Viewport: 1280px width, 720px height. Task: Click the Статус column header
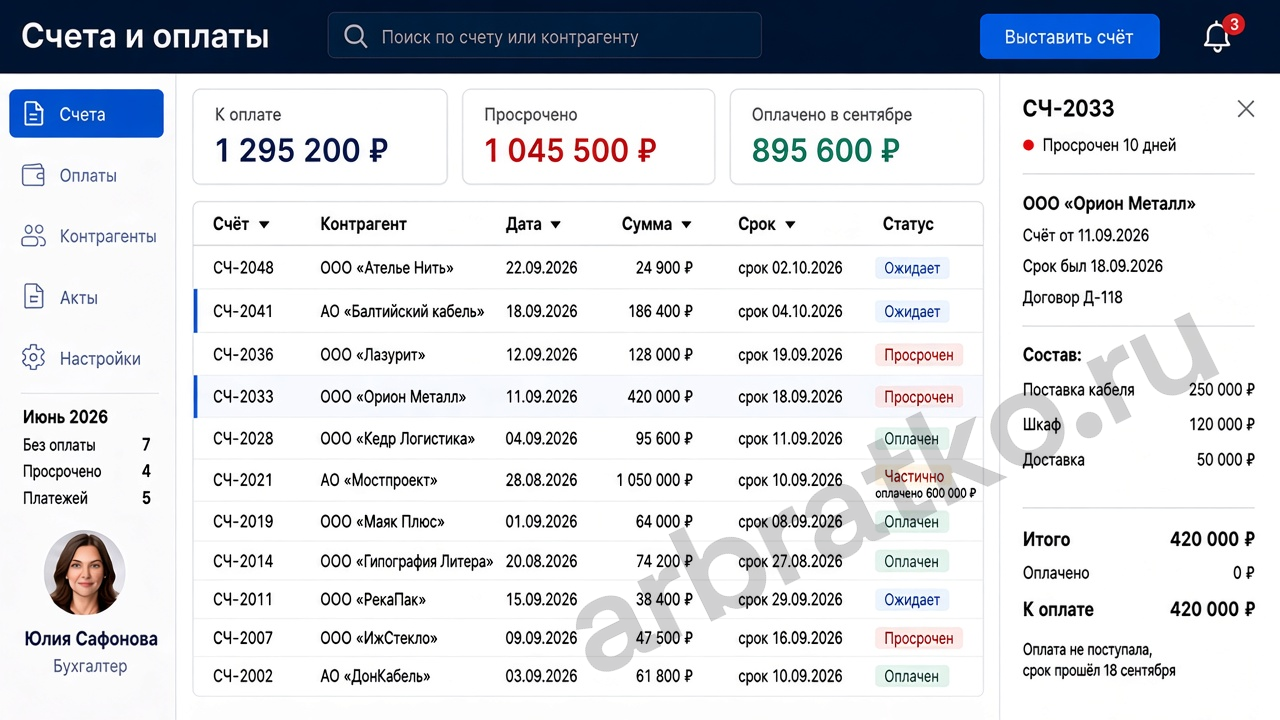point(908,224)
